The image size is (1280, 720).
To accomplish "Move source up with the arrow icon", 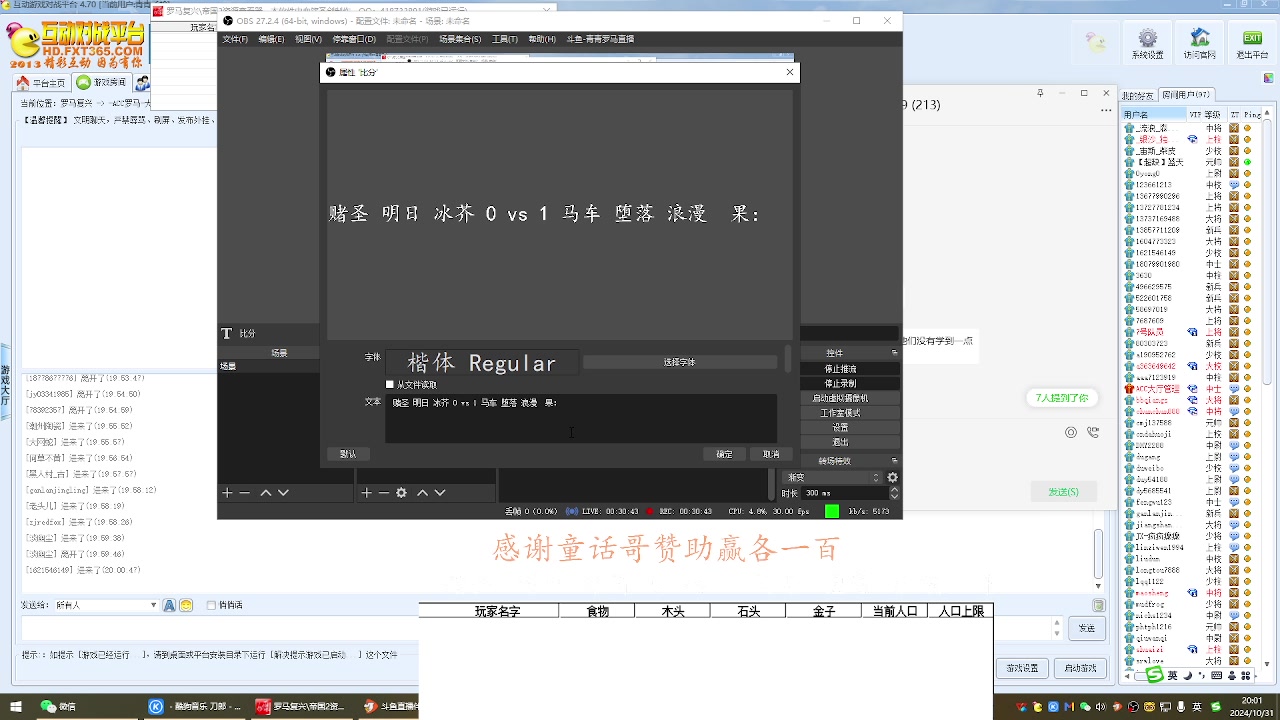I will click(423, 493).
